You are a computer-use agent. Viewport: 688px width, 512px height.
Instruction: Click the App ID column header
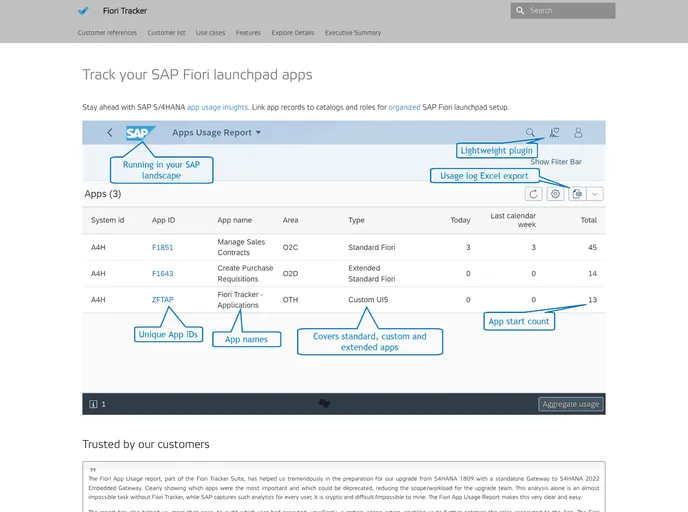click(163, 220)
